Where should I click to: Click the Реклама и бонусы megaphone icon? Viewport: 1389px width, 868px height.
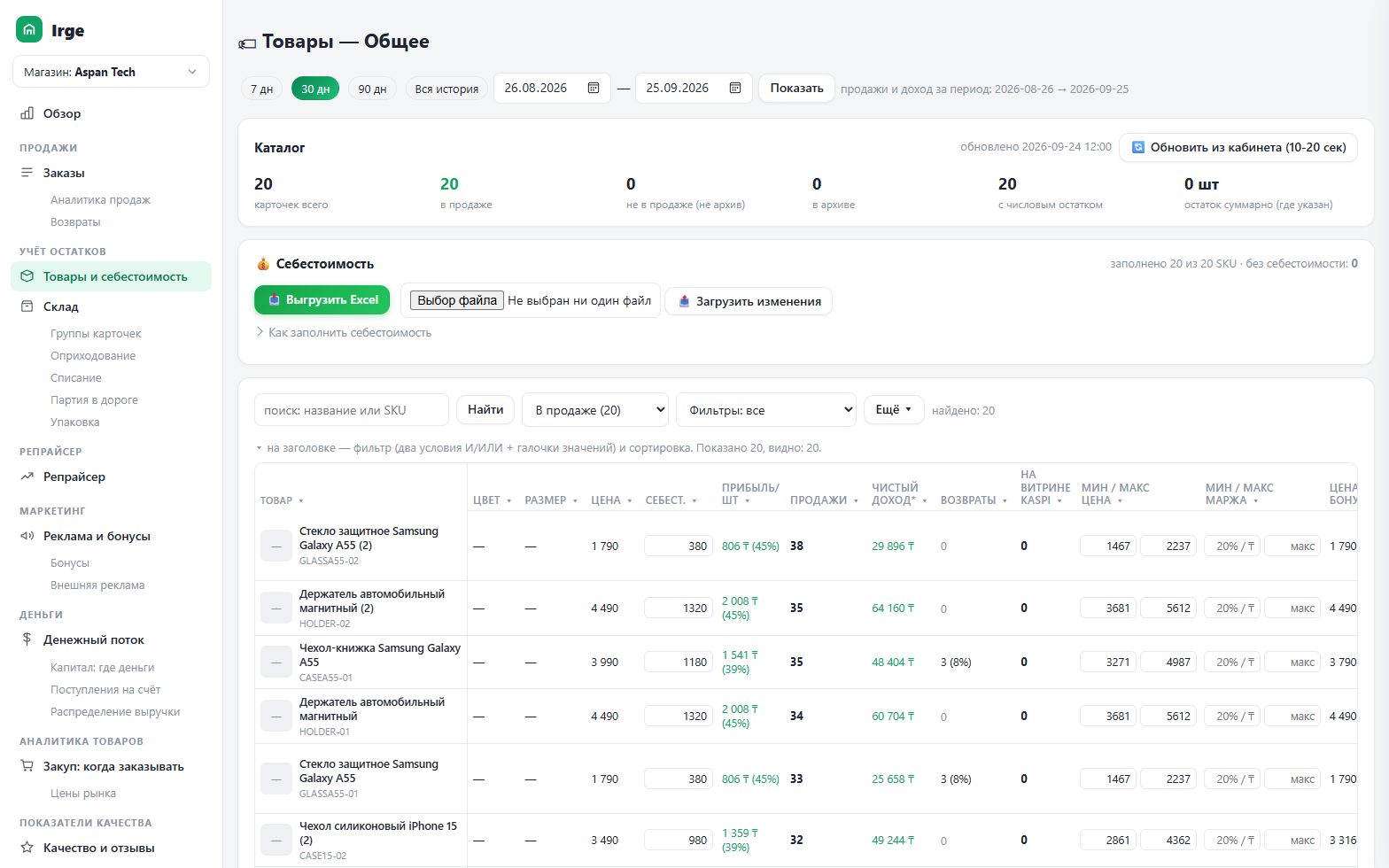27,536
